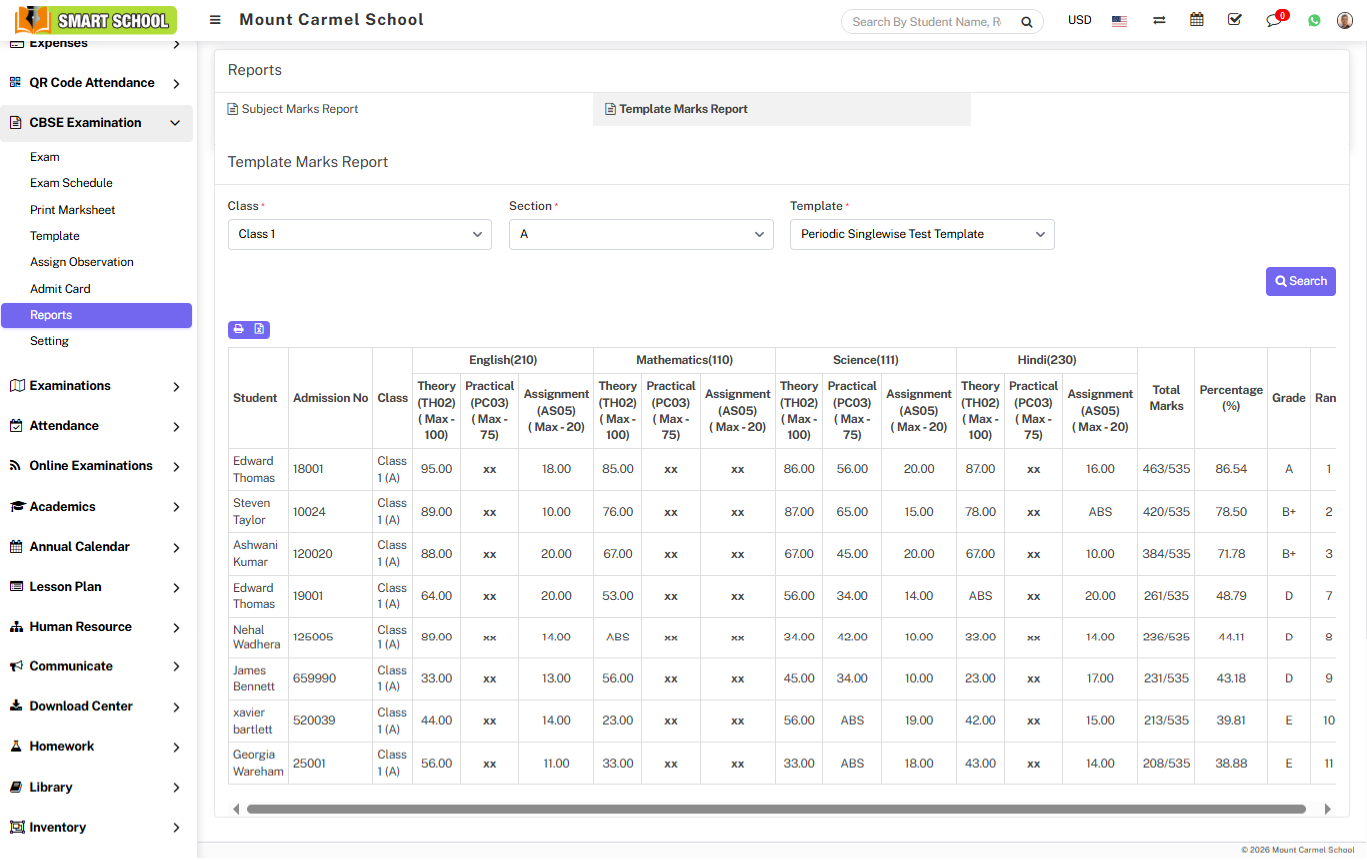The width and height of the screenshot is (1367, 860).
Task: Open the Section dropdown showing A
Action: pyautogui.click(x=640, y=234)
